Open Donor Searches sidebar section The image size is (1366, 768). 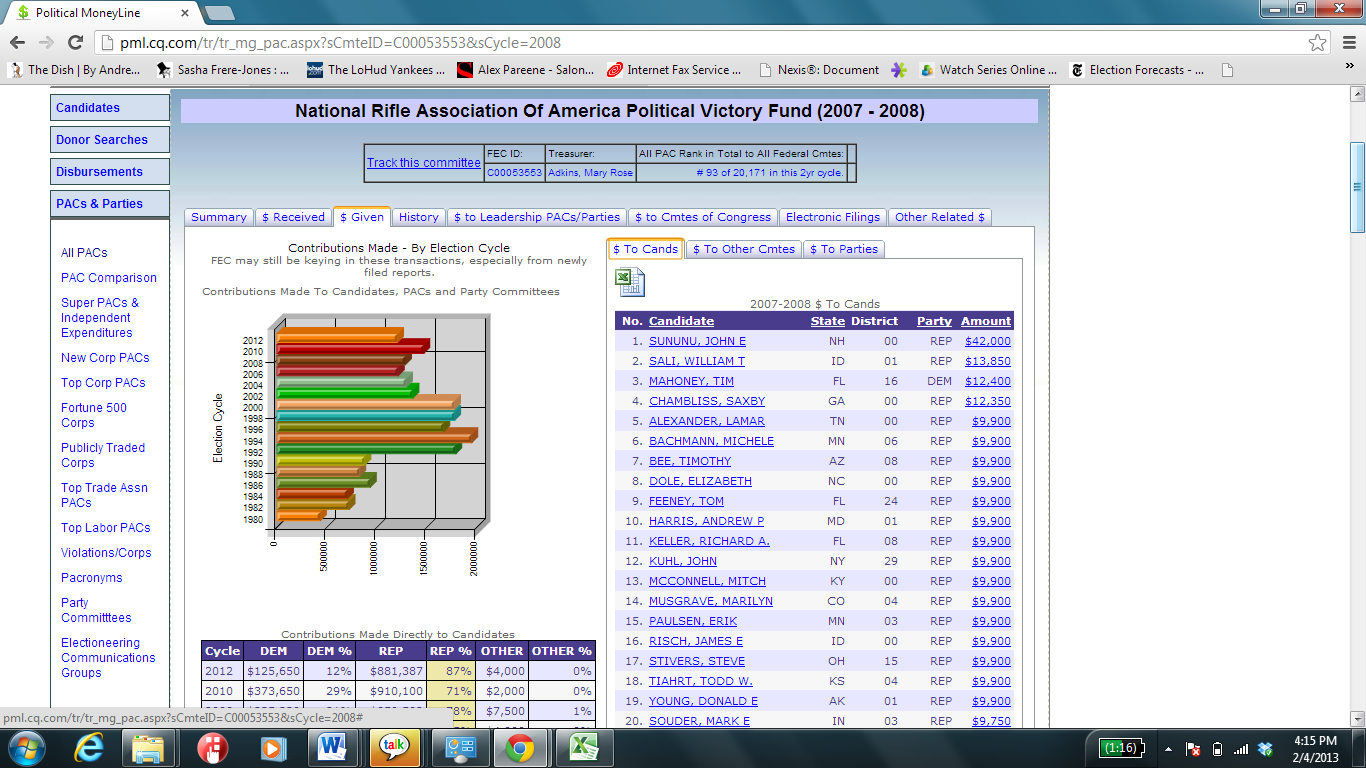[110, 140]
